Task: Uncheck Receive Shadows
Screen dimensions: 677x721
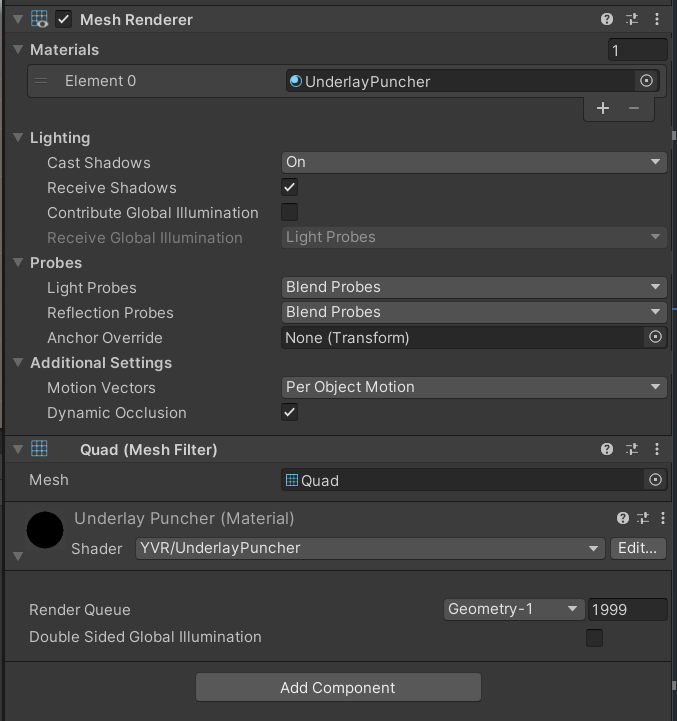Action: pyautogui.click(x=290, y=187)
